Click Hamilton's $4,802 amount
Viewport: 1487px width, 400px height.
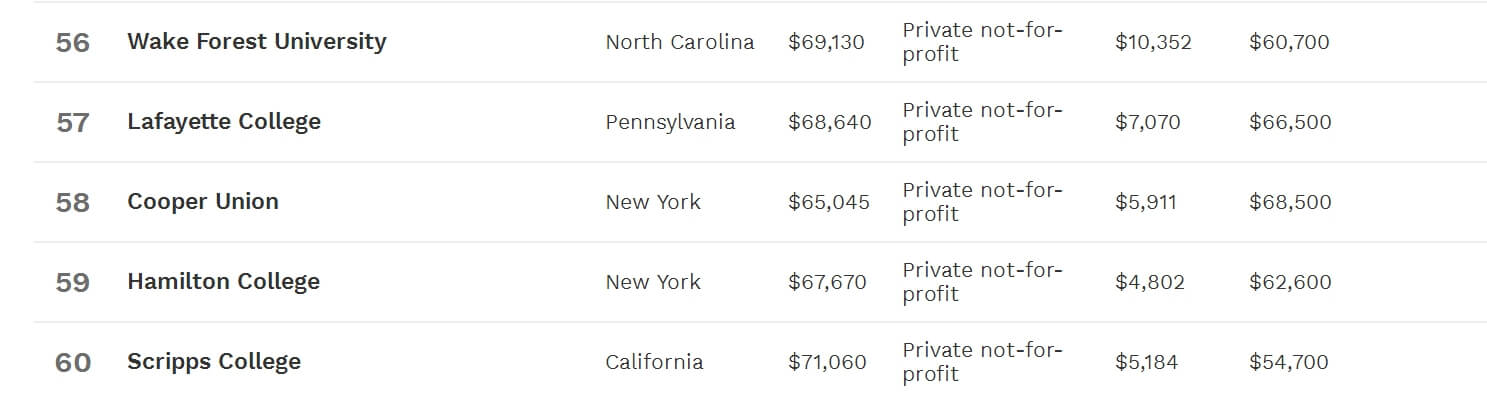coord(1149,282)
